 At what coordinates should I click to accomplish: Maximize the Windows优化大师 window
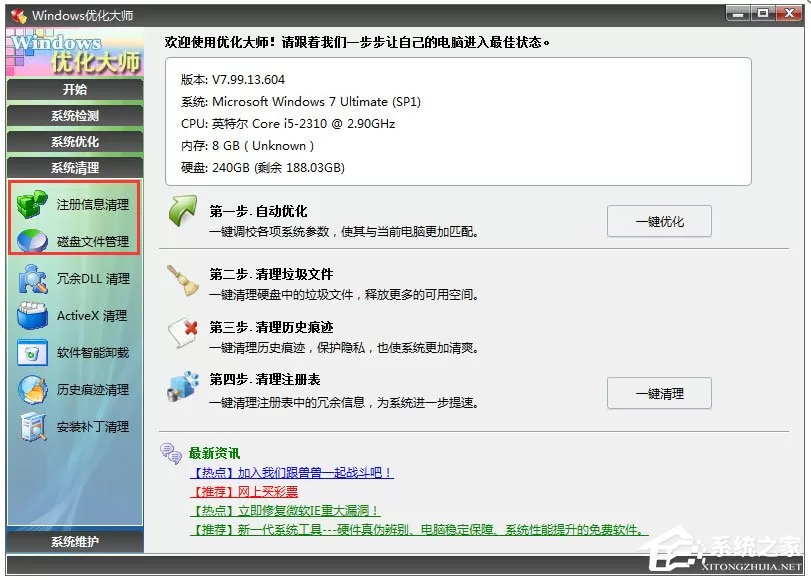(x=762, y=13)
